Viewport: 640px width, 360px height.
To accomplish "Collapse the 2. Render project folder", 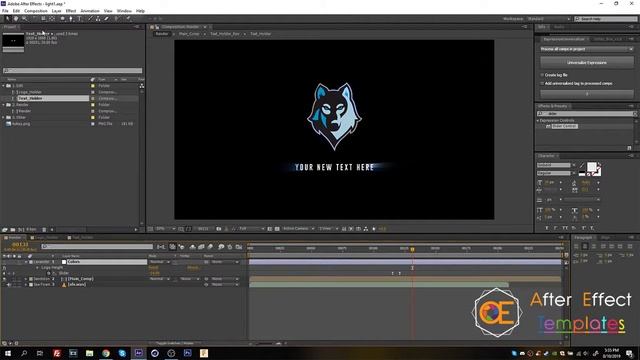I will pyautogui.click(x=4, y=105).
